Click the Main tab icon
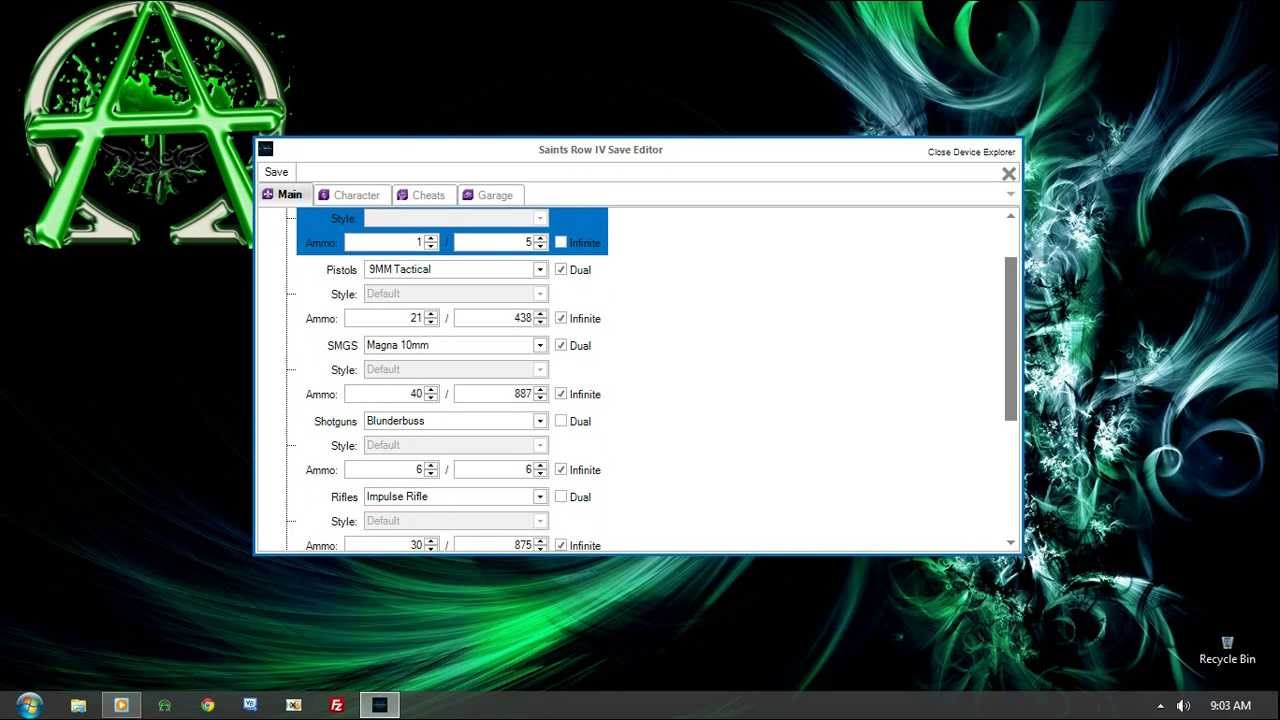 coord(268,194)
